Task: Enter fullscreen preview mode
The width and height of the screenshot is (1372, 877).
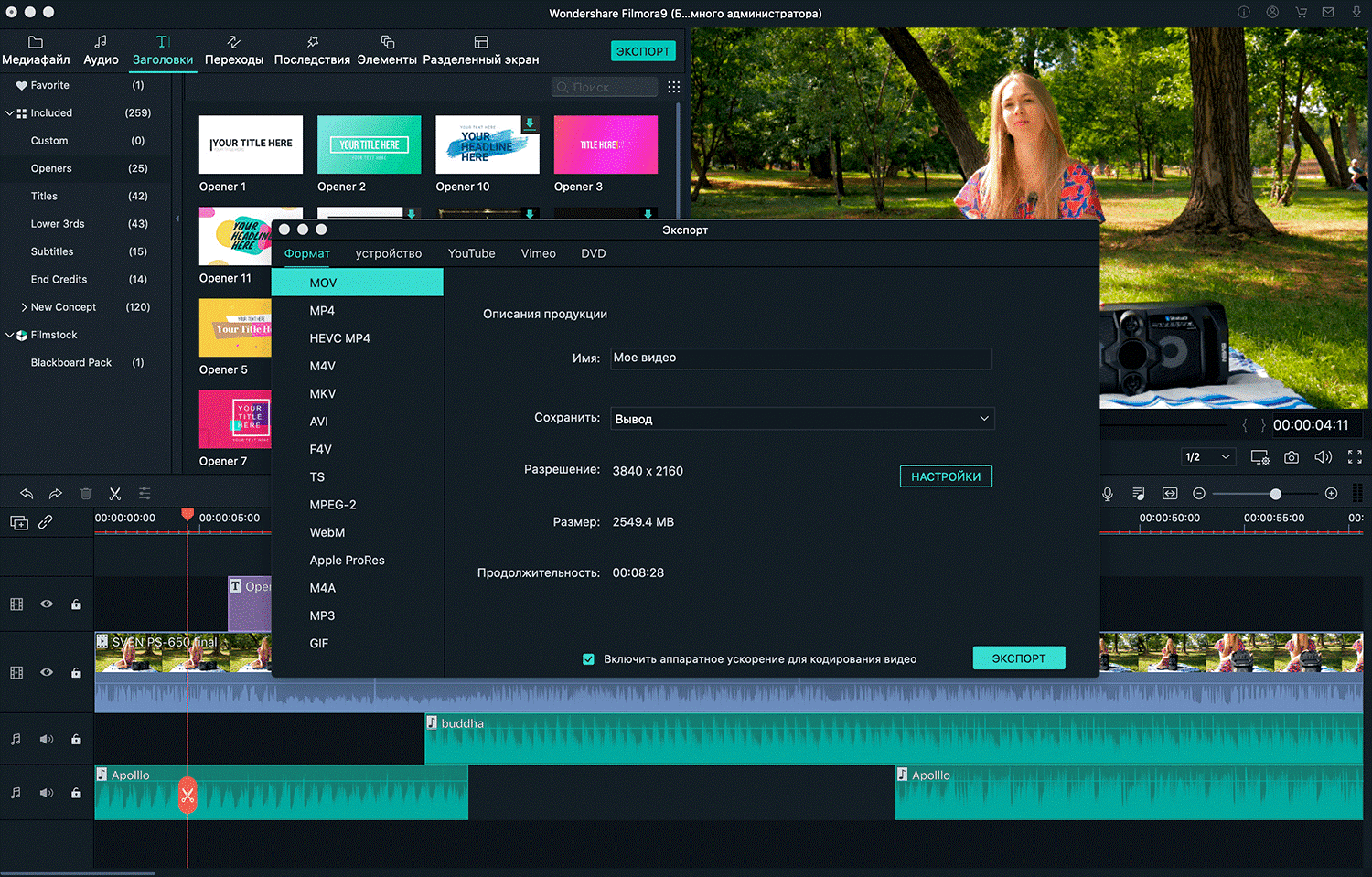Action: pos(1355,457)
